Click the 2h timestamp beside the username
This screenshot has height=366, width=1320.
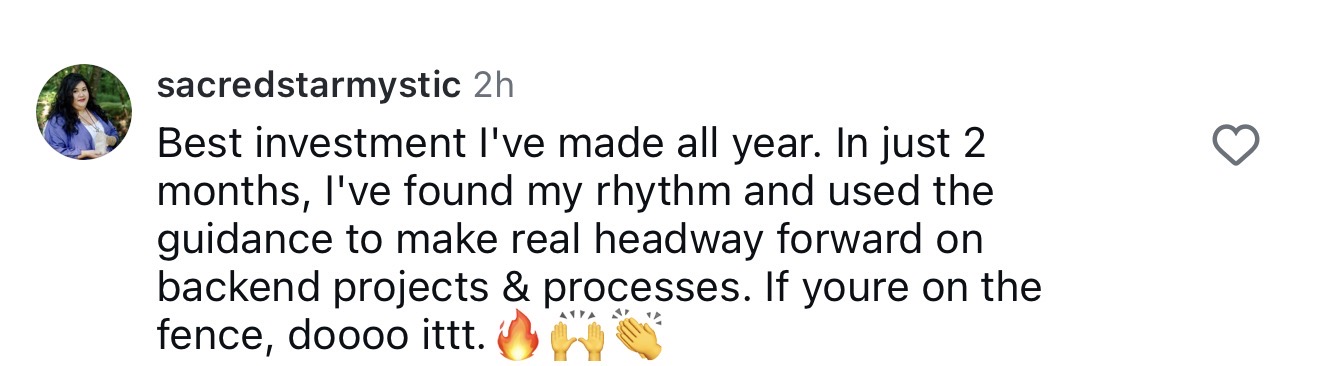493,87
